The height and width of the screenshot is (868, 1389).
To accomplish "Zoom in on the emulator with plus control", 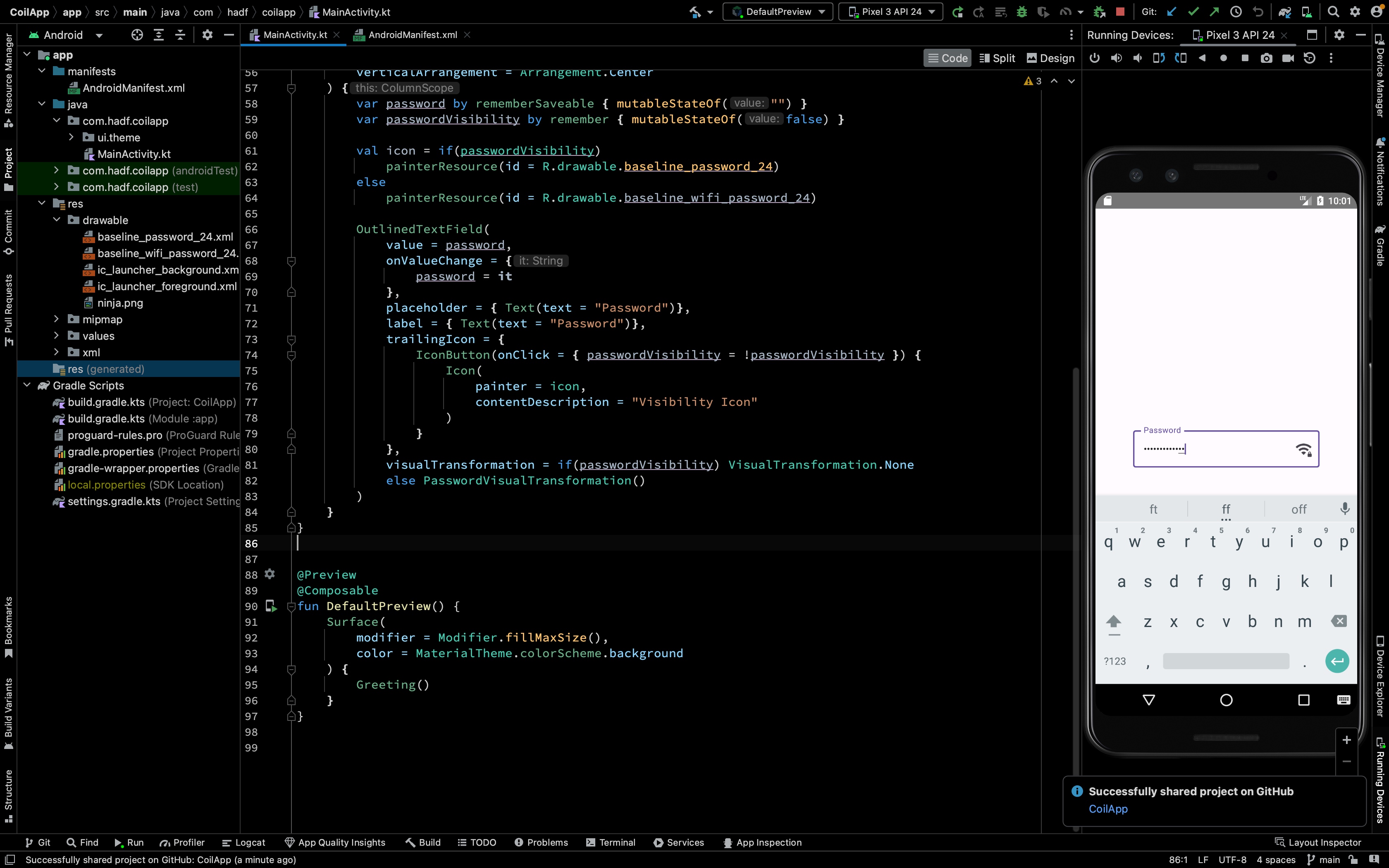I will [x=1346, y=739].
